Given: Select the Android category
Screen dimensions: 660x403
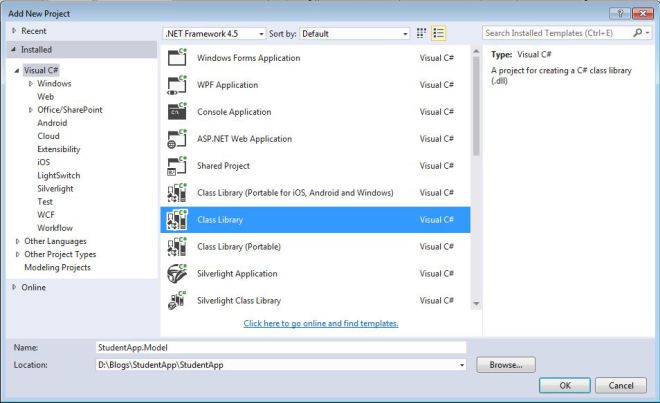Looking at the screenshot, I should click(52, 123).
